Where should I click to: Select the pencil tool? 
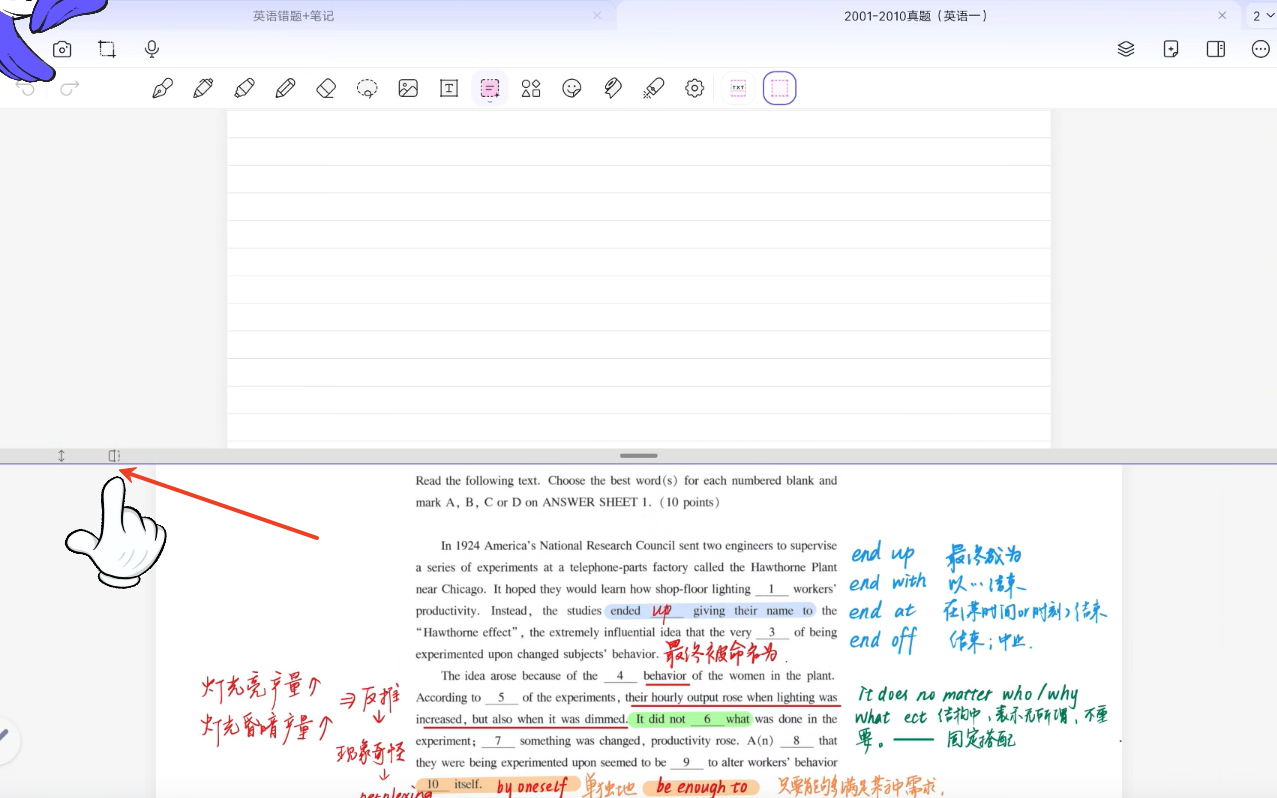click(x=285, y=88)
